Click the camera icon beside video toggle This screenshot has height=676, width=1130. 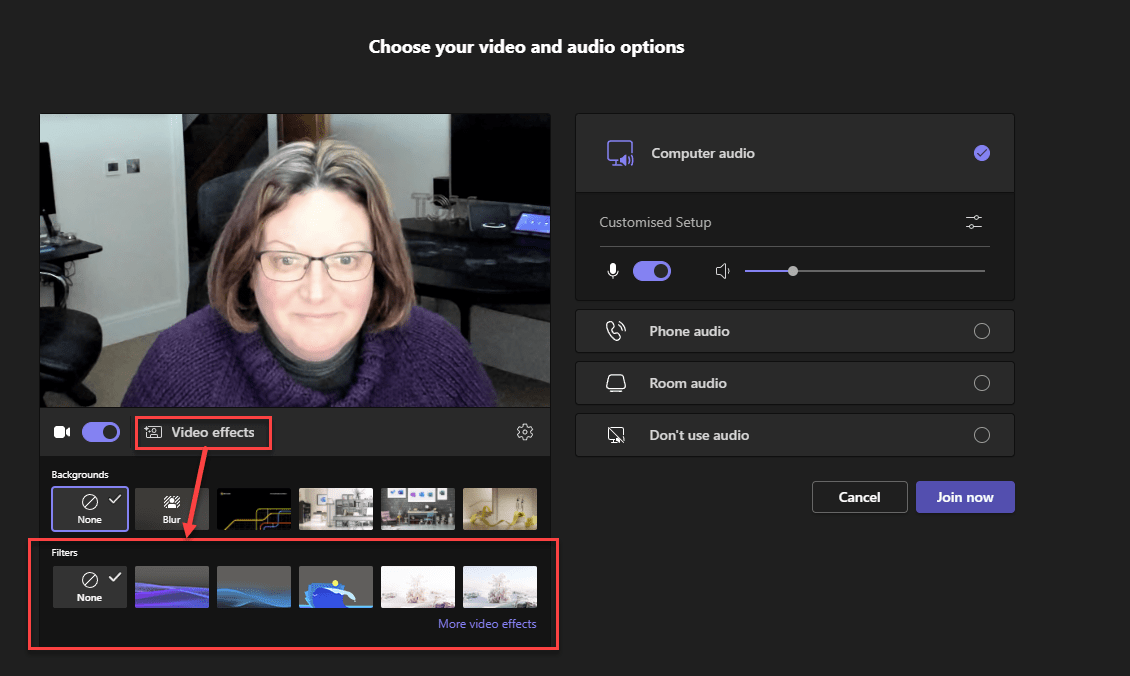62,432
